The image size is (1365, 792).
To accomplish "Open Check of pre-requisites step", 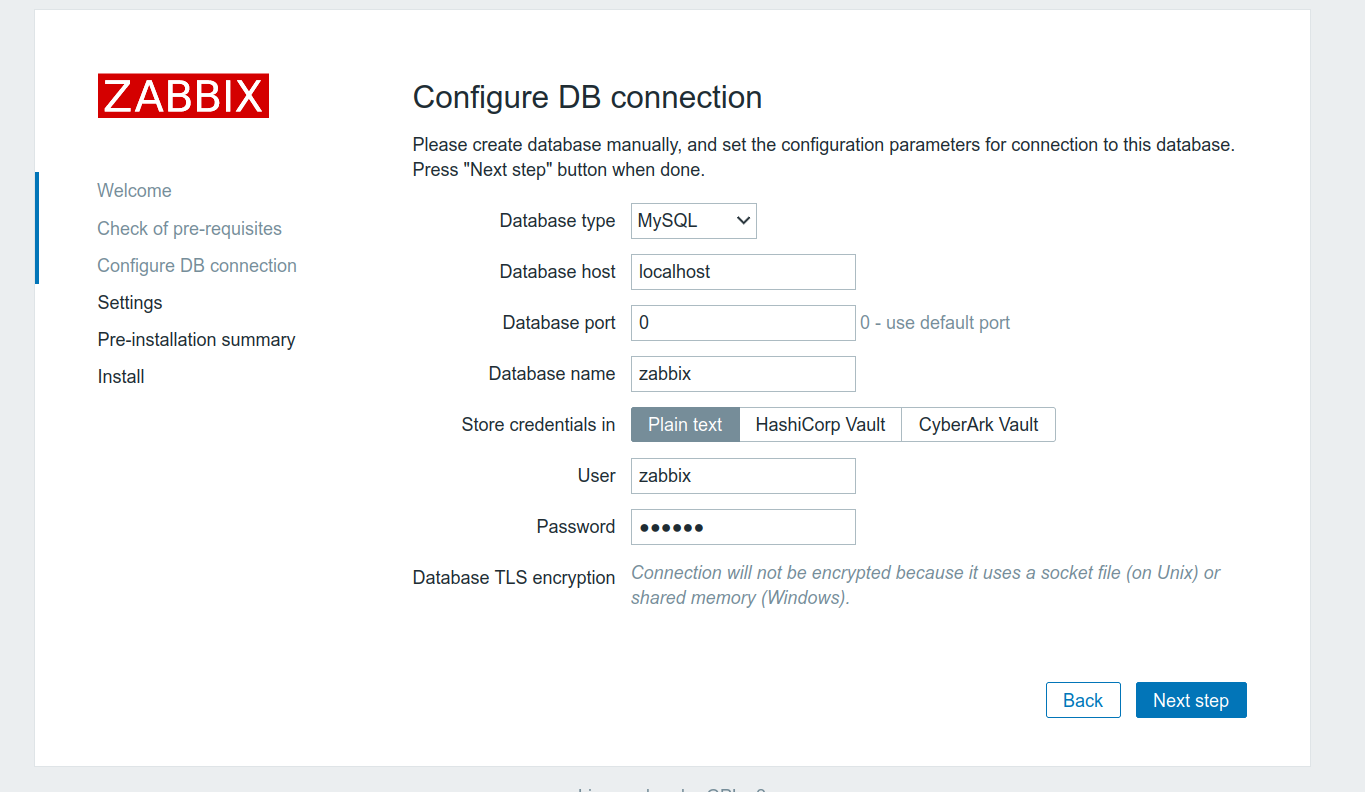I will tap(189, 229).
